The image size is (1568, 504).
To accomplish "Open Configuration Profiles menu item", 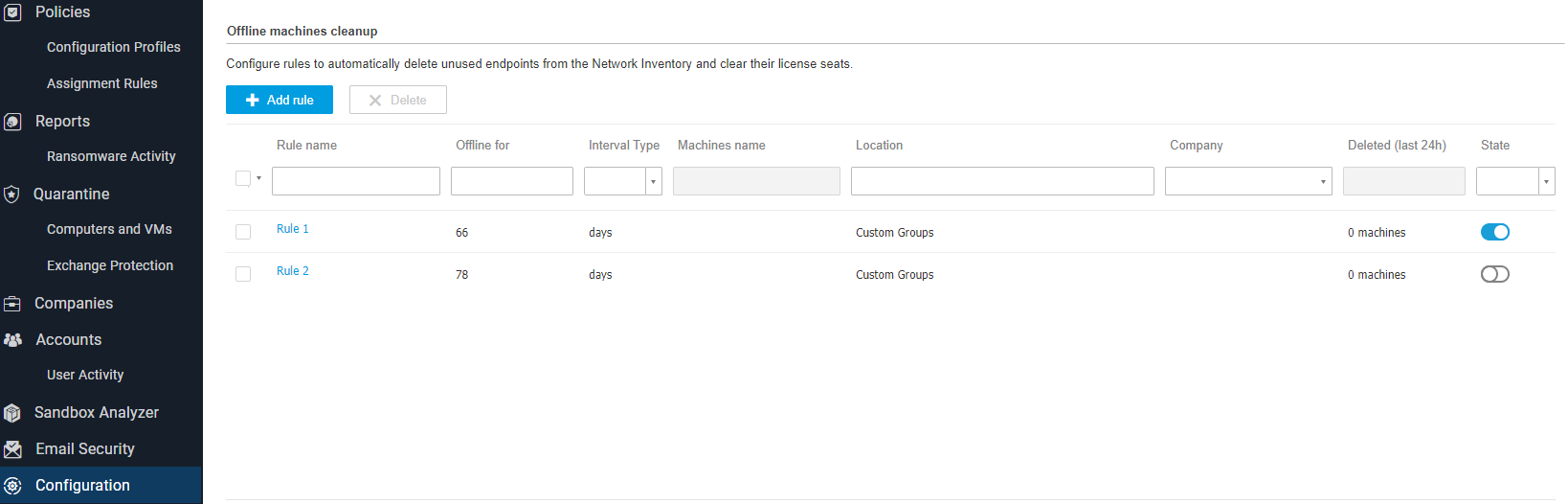I will coord(113,47).
